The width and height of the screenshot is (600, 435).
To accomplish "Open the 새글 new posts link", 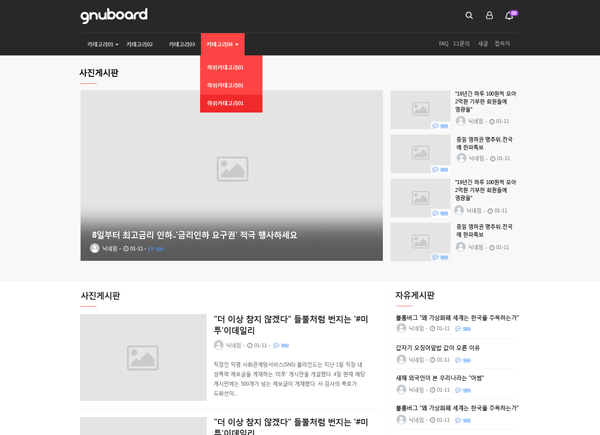I will coord(483,44).
